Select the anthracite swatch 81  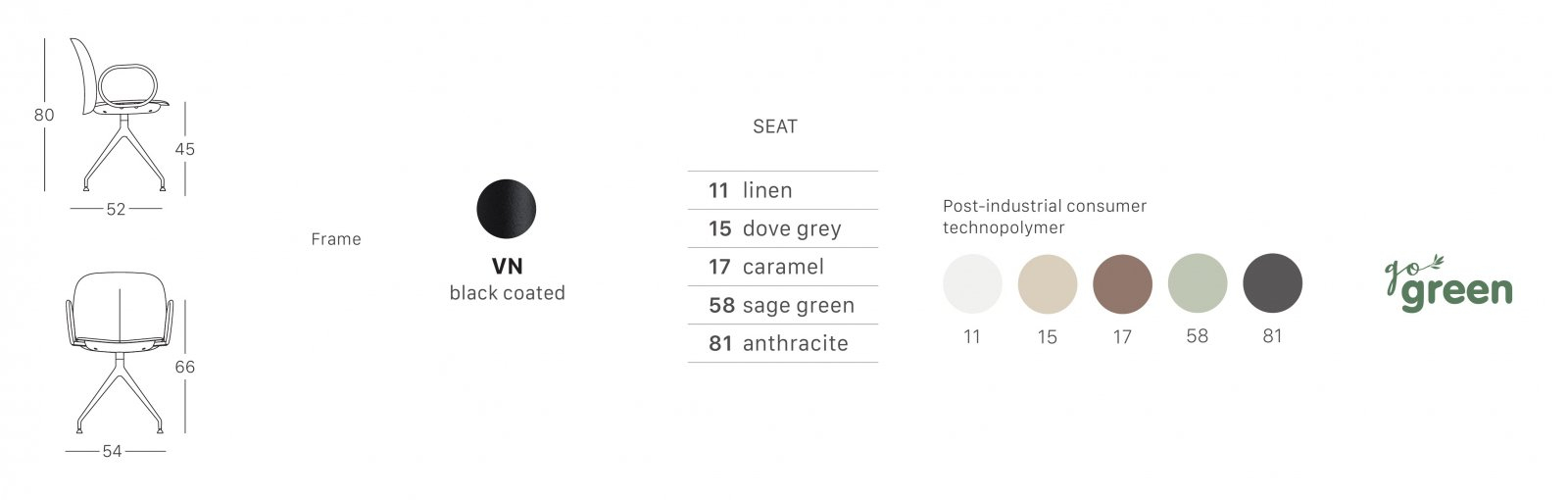click(x=1272, y=283)
